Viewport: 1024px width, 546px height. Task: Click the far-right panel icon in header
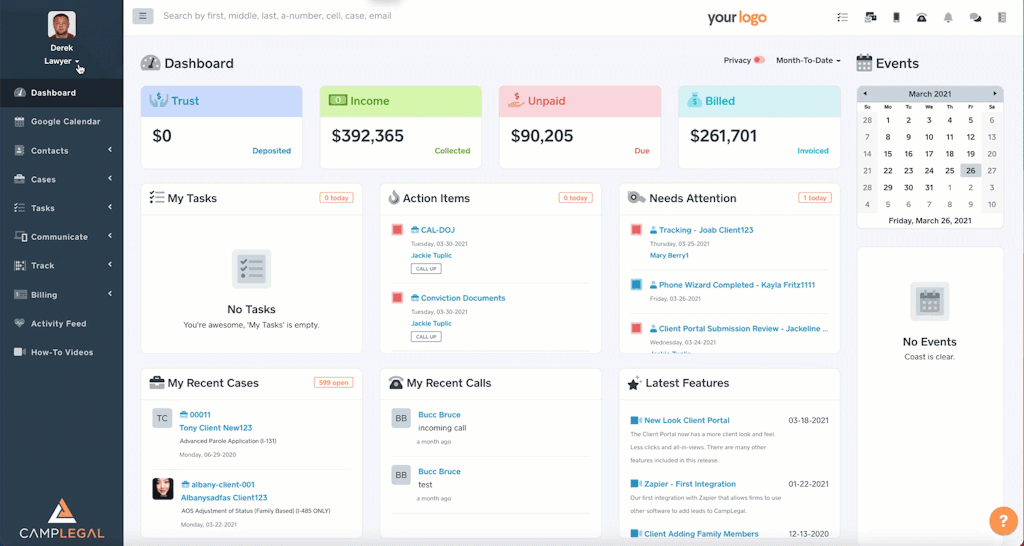point(1002,18)
